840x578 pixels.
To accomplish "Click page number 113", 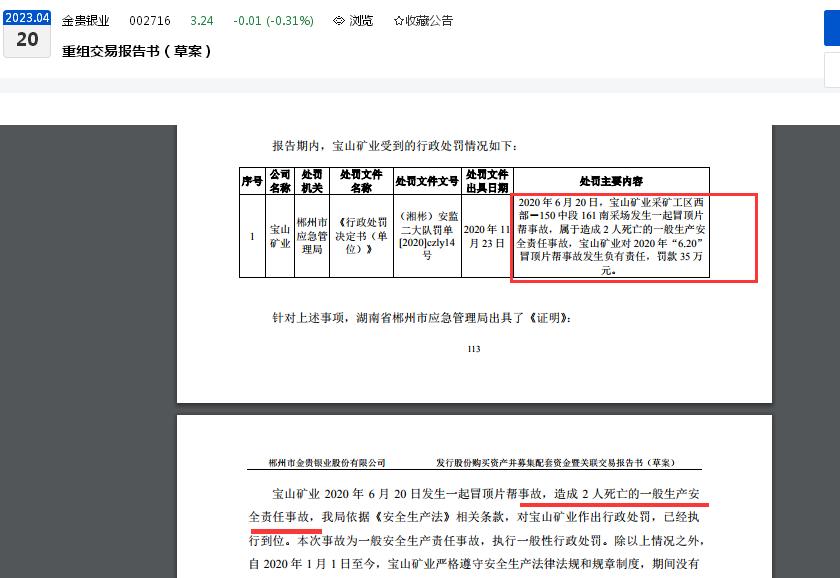I will click(474, 349).
